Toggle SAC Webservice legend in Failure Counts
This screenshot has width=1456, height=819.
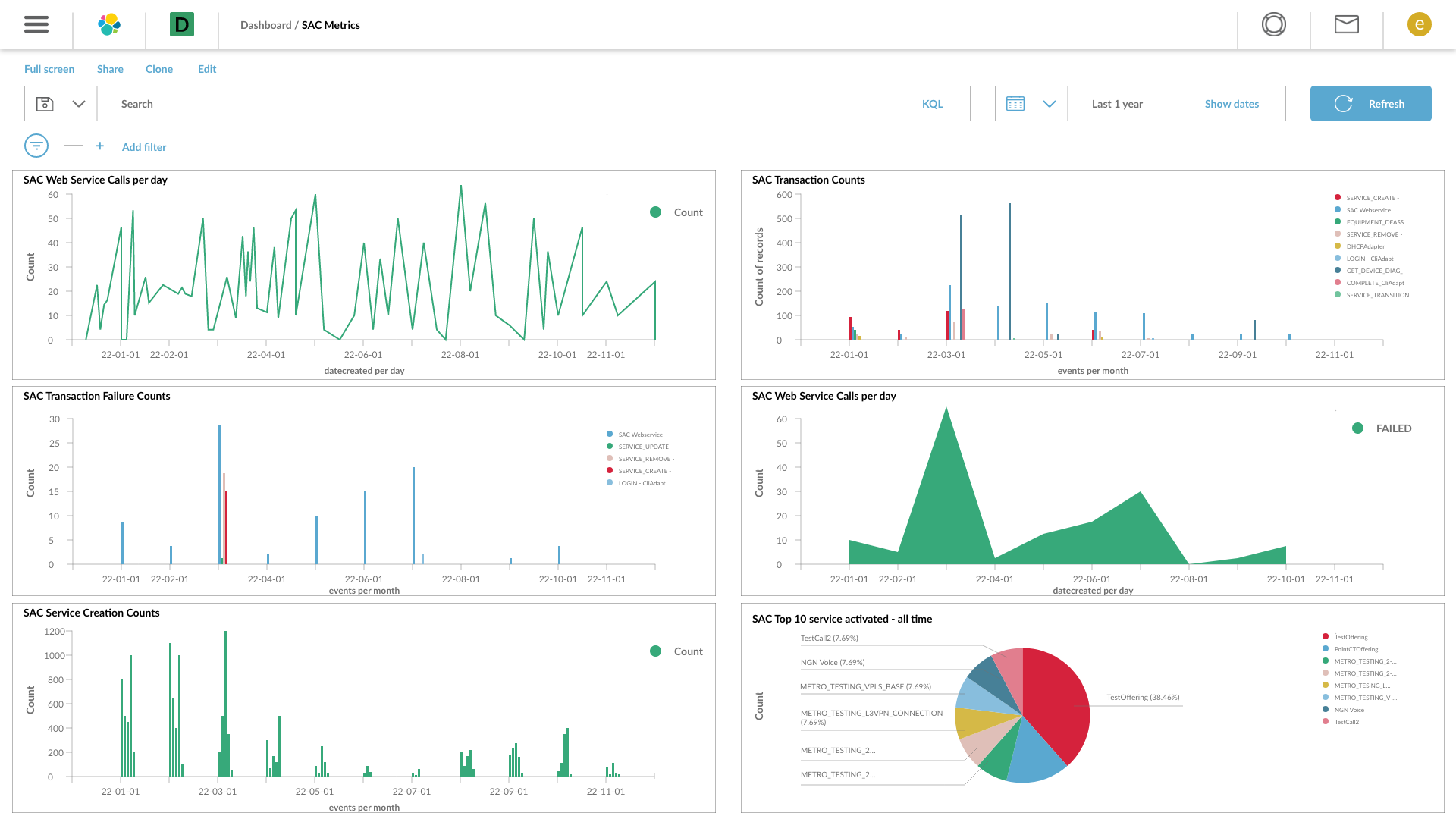tap(635, 435)
